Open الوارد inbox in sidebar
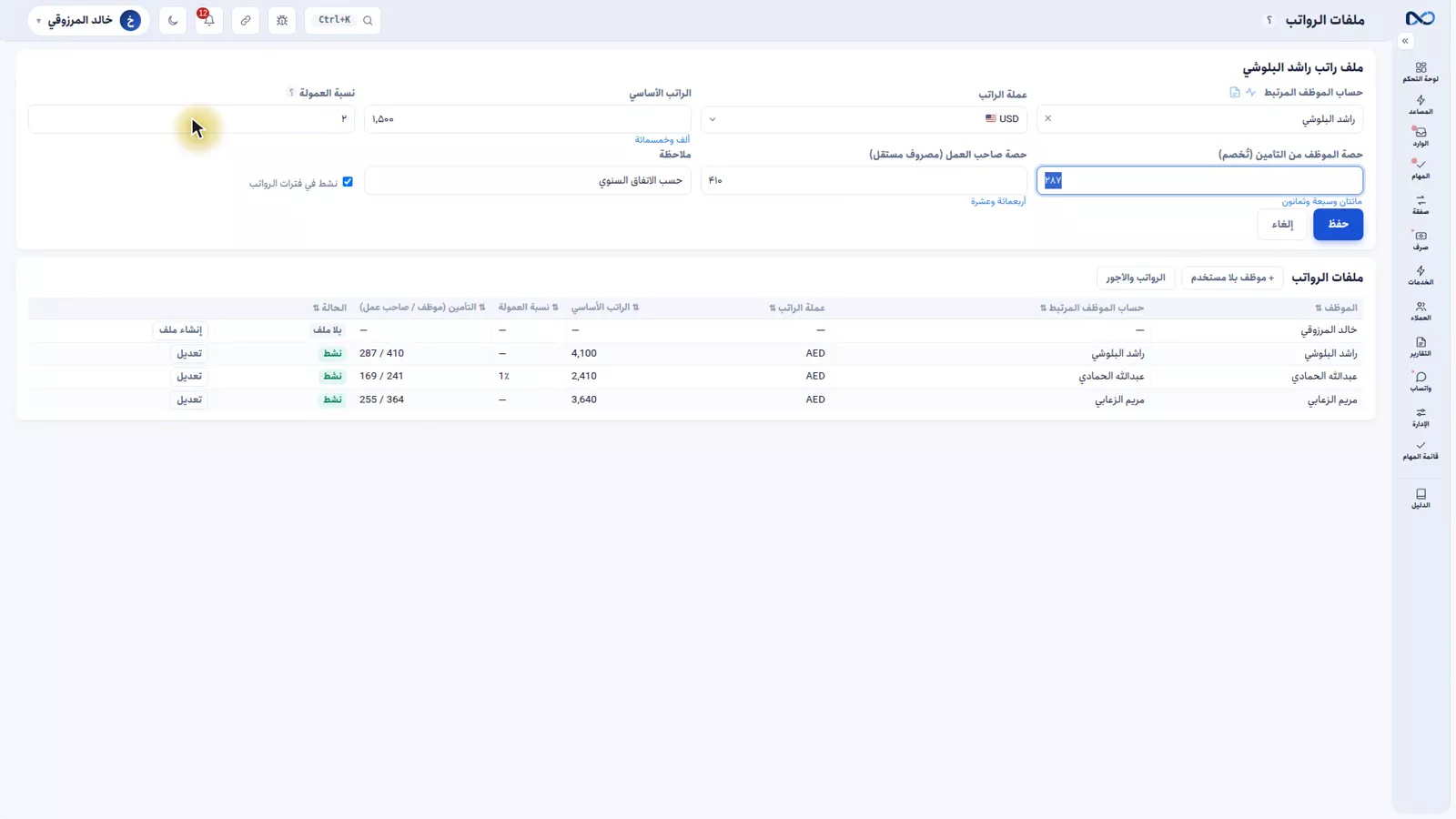The image size is (1456, 819). [1421, 136]
